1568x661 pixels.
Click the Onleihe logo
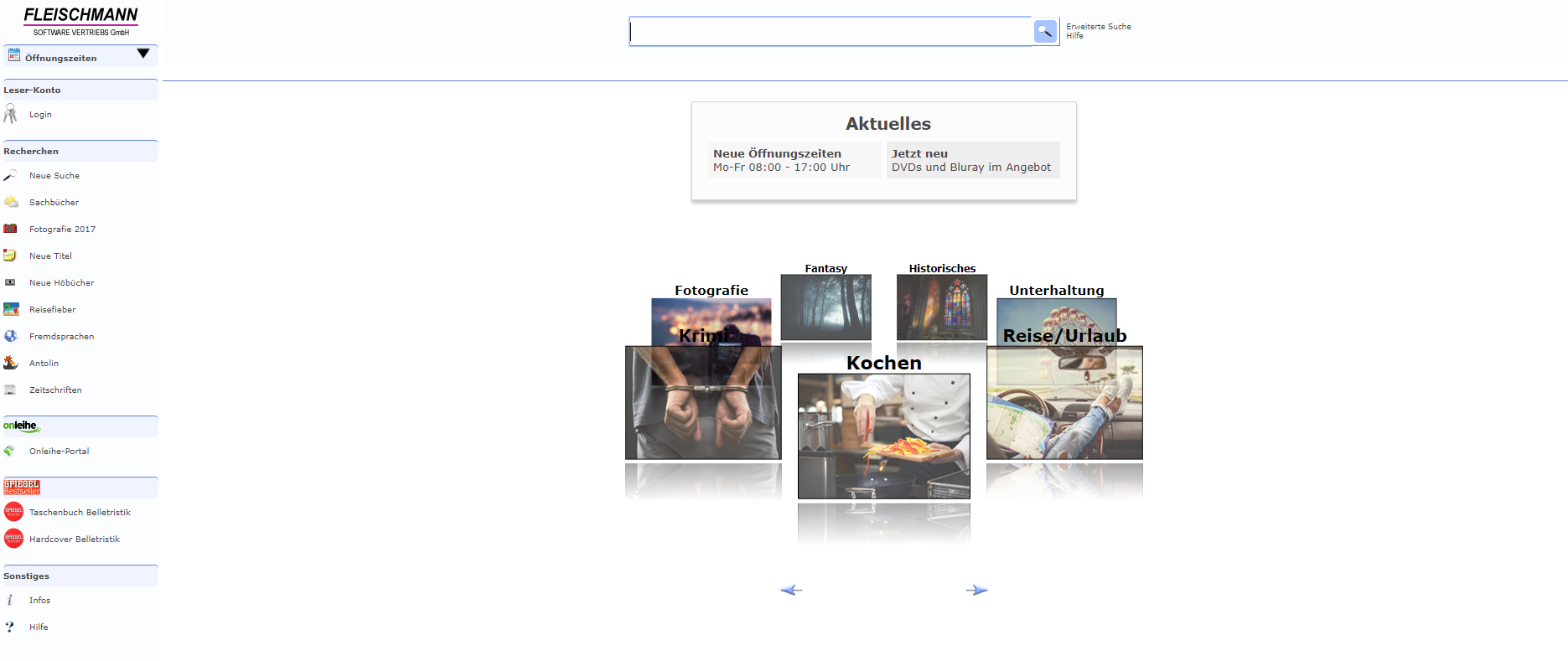point(21,426)
